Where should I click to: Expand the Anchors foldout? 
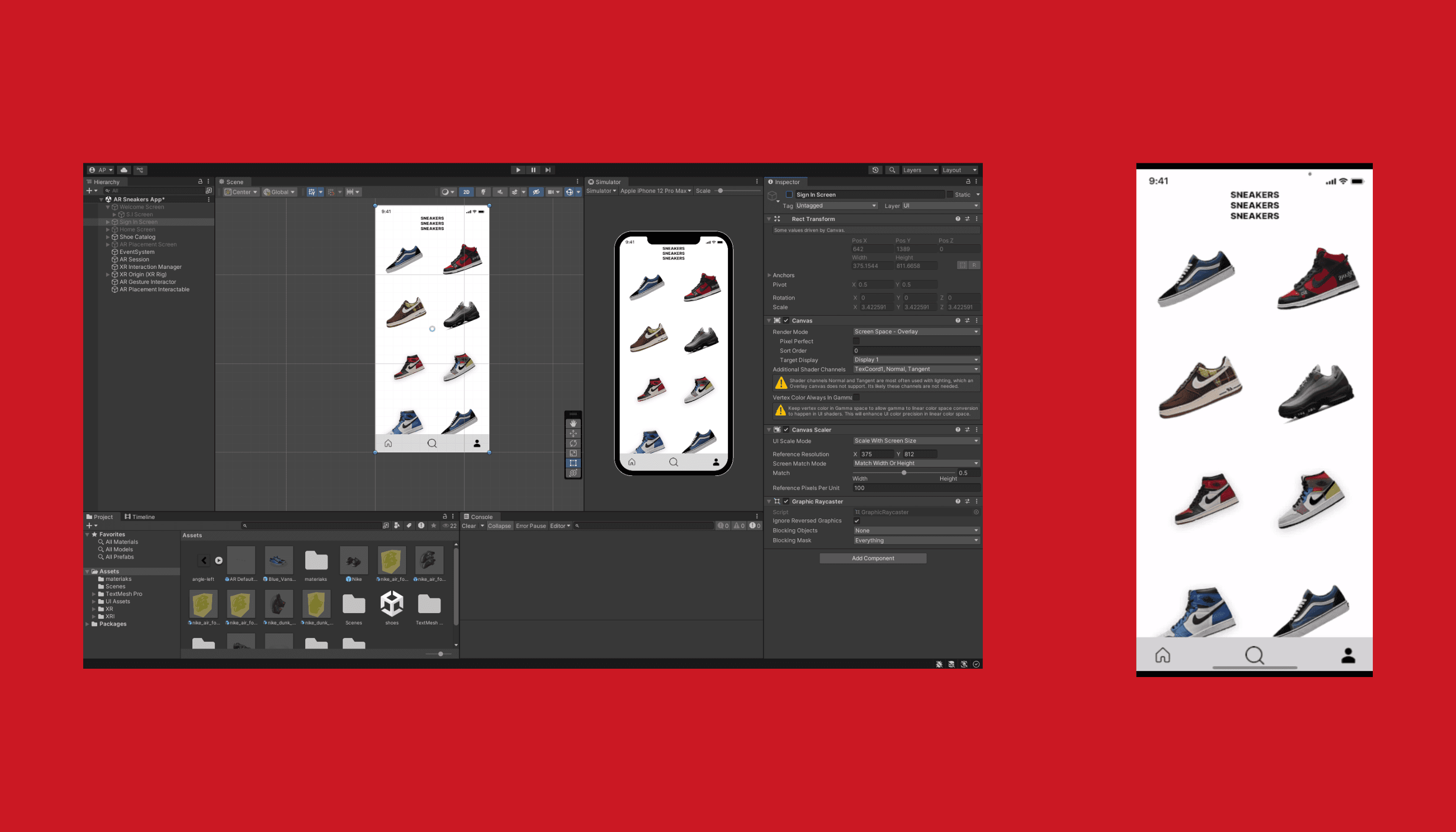[x=769, y=276]
